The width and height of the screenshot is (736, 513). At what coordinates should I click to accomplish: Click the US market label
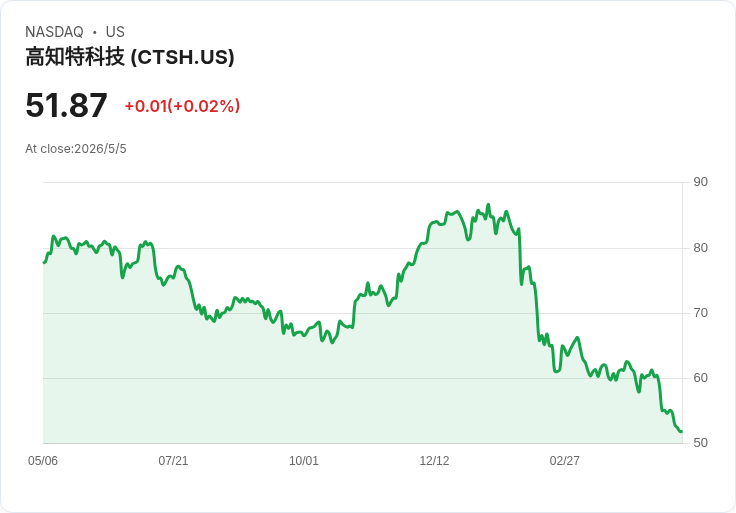coord(115,31)
